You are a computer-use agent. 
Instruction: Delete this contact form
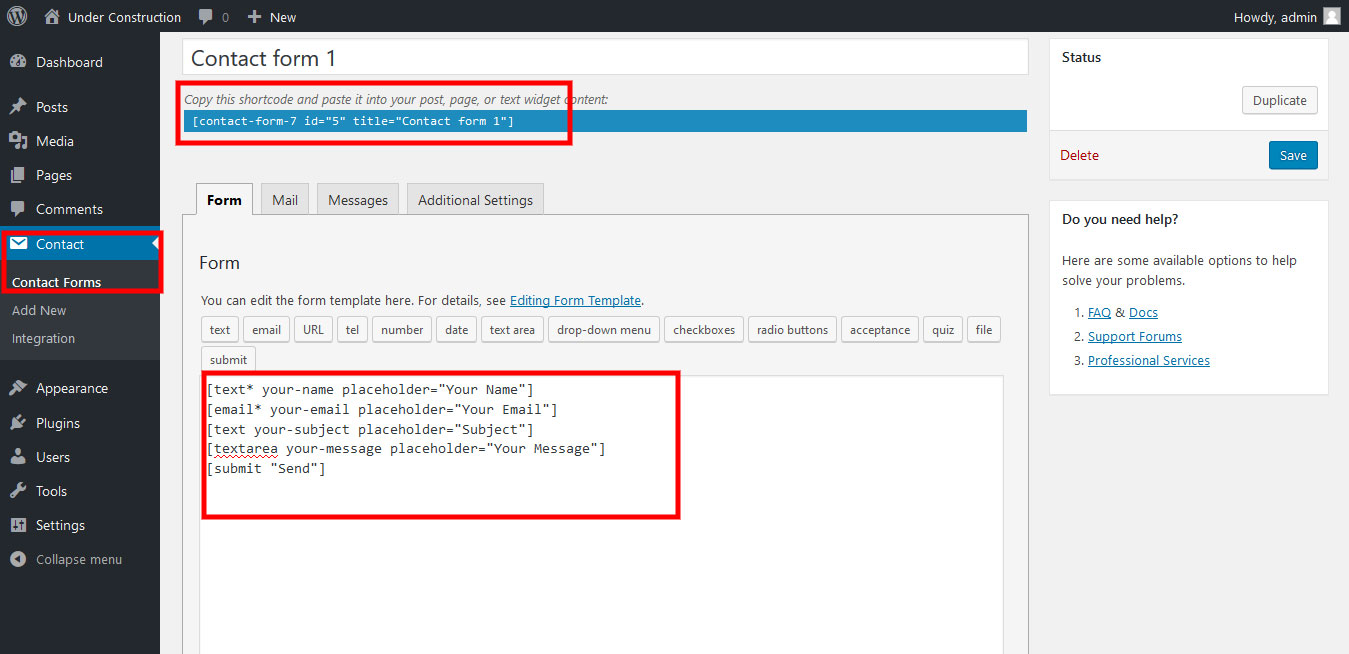(1080, 155)
